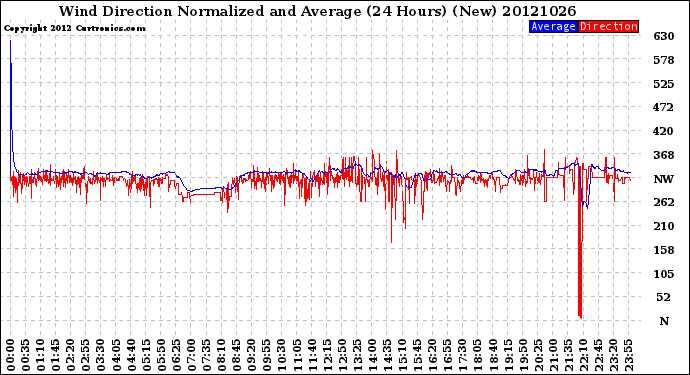Click the 10:30 time axis label
The height and width of the screenshot is (375, 690).
click(x=282, y=355)
